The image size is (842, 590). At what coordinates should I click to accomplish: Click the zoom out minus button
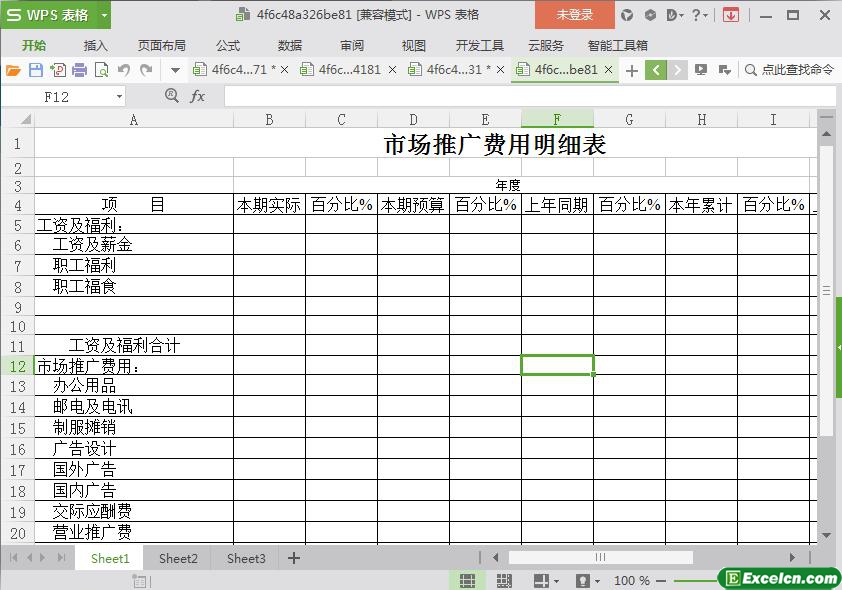(661, 580)
